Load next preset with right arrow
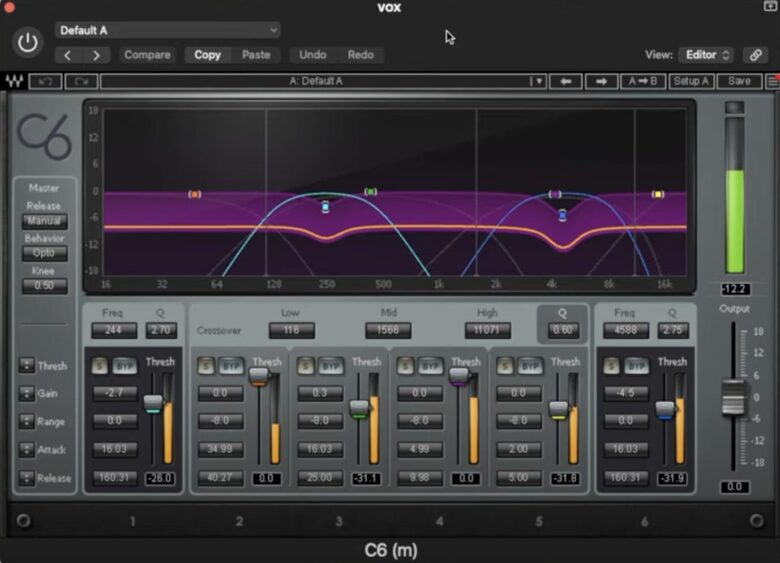The image size is (780, 563). coord(601,81)
